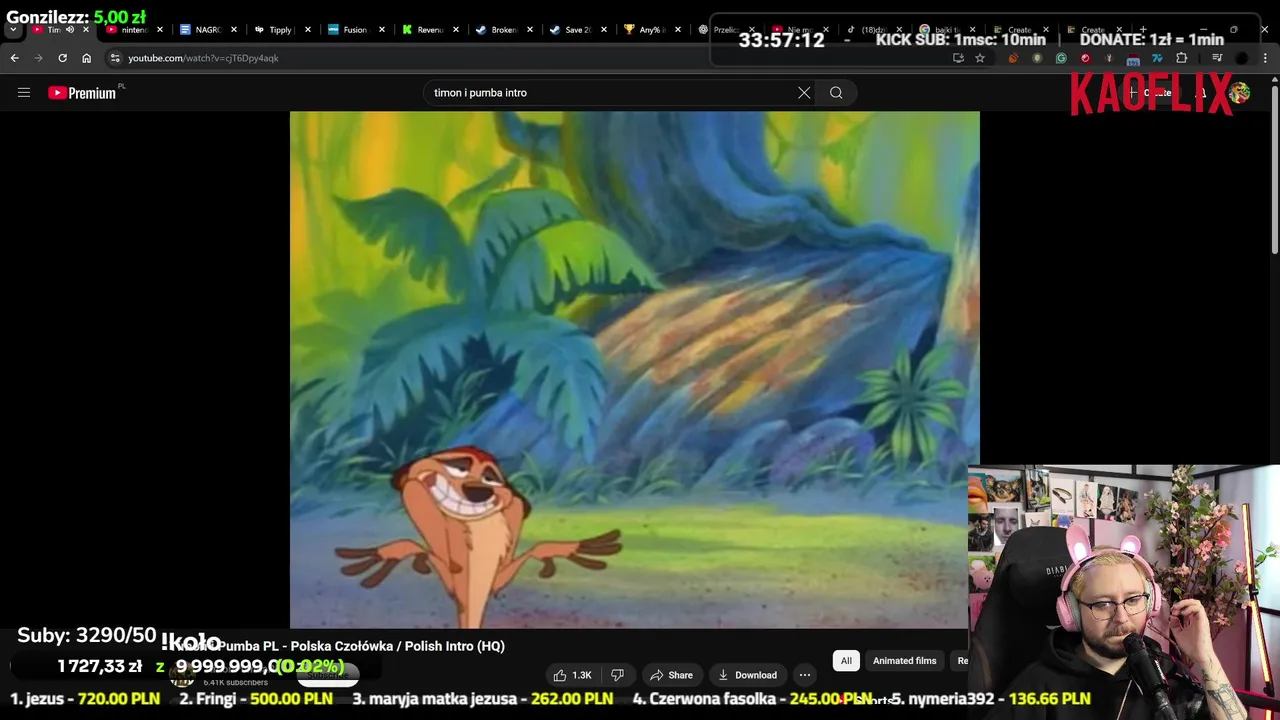Open the 7TV extension icon
Screen dimensions: 1280x720
(x=1157, y=58)
